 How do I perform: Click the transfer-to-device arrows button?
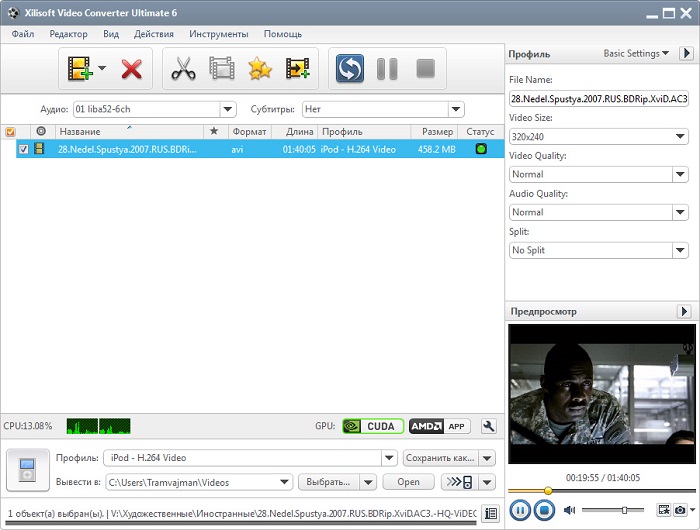click(x=460, y=482)
